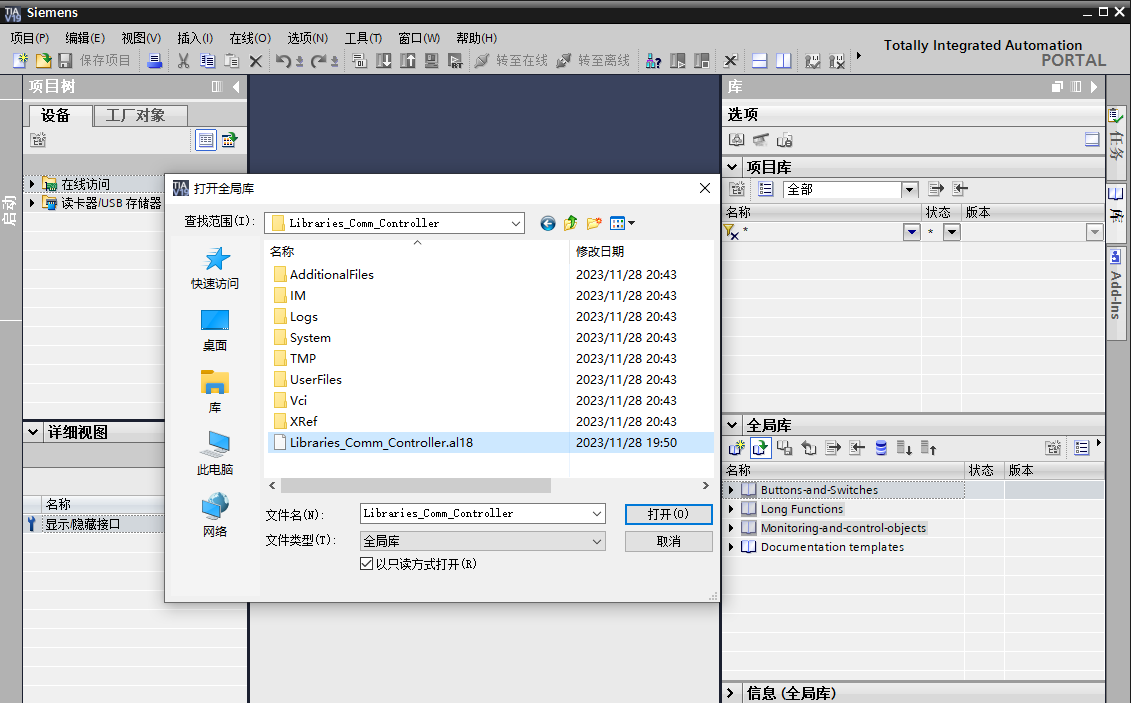1131x703 pixels.
Task: Click the 打开 open button
Action: [x=668, y=514]
